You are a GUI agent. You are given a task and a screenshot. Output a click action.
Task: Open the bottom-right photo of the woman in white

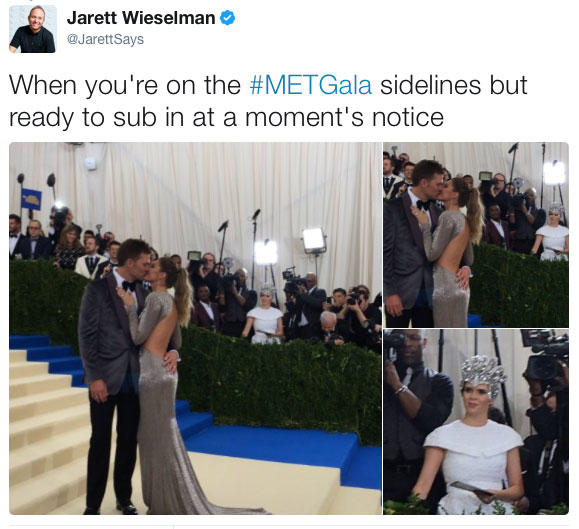(x=476, y=422)
